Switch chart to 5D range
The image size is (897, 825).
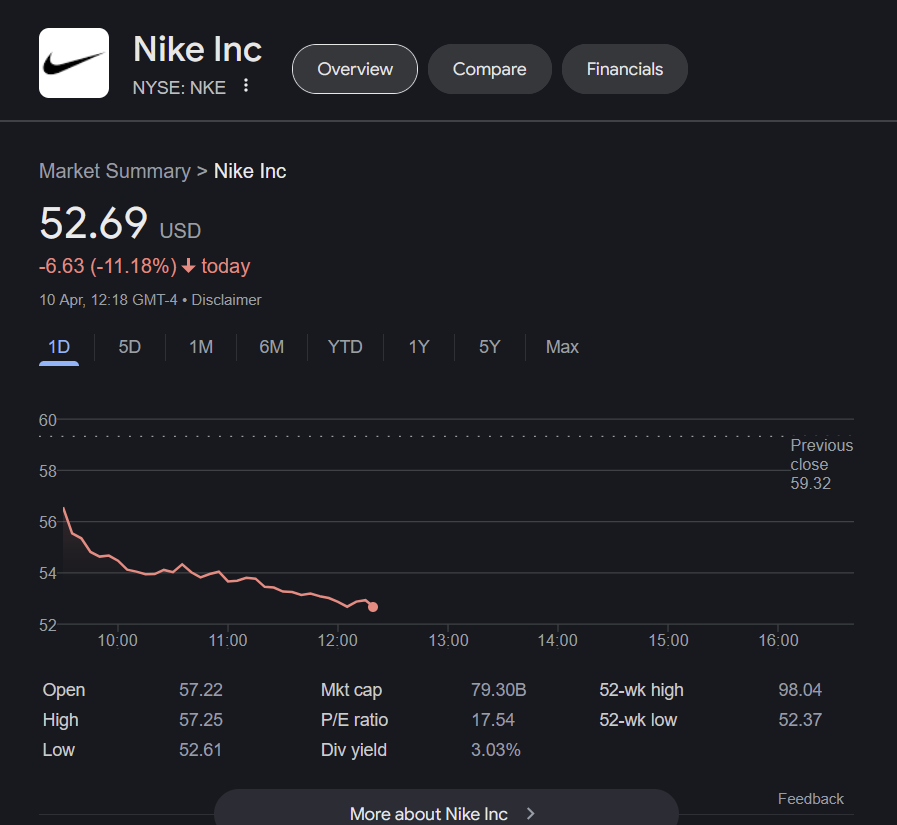tap(130, 347)
